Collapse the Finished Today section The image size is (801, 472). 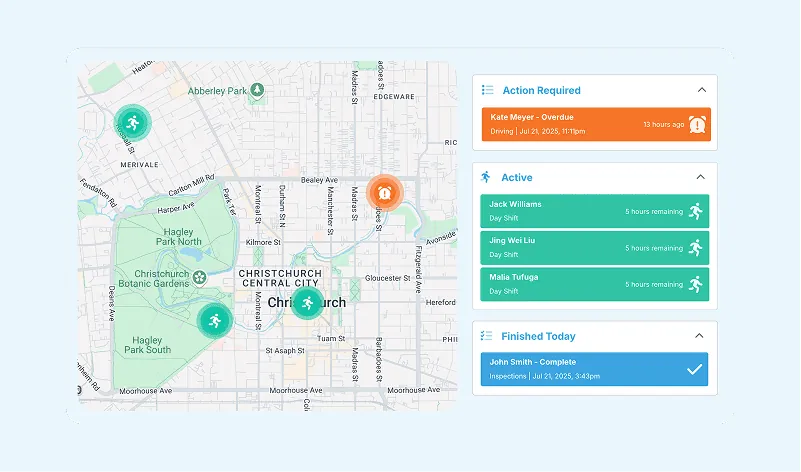pyautogui.click(x=701, y=336)
